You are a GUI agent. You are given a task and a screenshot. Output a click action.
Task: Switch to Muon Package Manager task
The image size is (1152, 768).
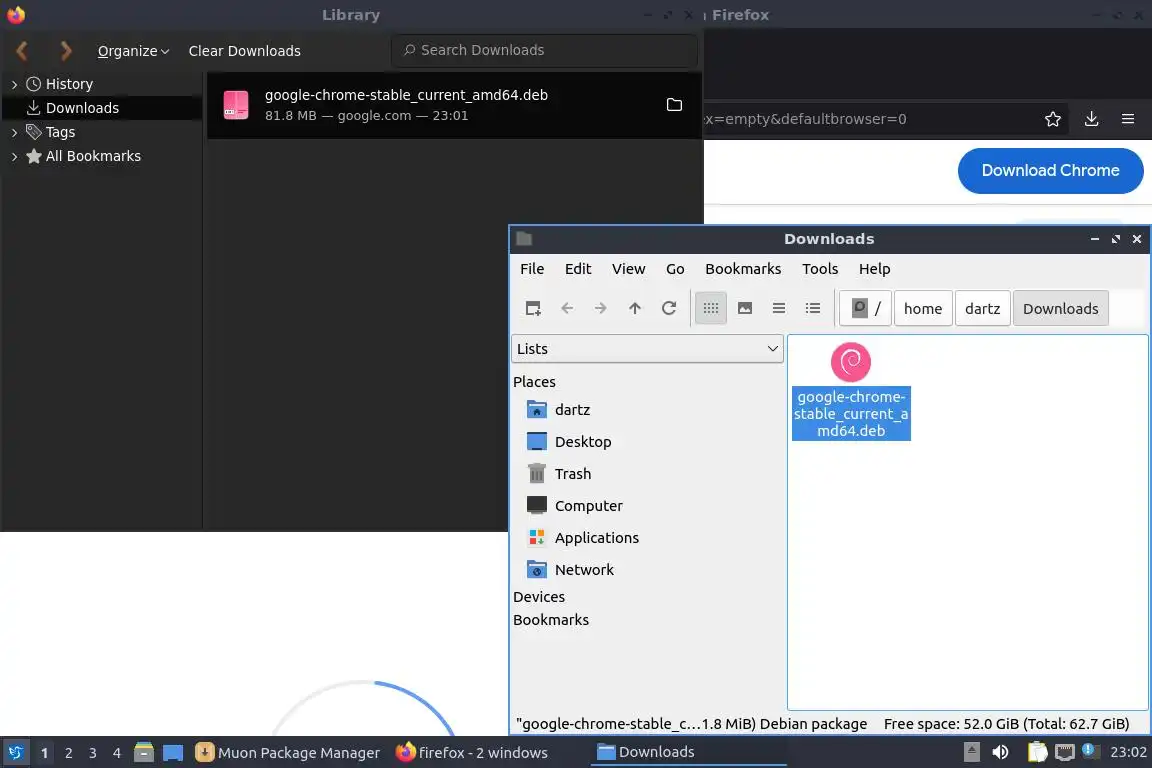tap(288, 753)
